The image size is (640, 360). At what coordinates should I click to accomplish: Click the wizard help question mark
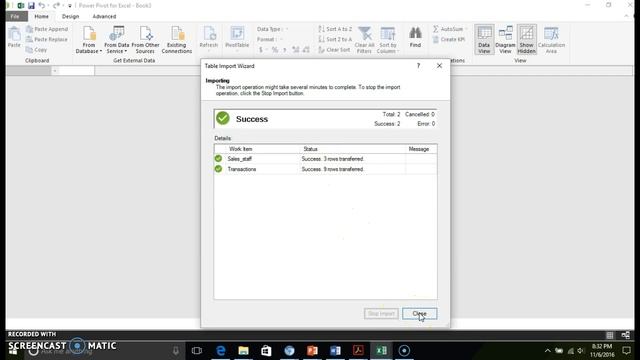pyautogui.click(x=418, y=66)
